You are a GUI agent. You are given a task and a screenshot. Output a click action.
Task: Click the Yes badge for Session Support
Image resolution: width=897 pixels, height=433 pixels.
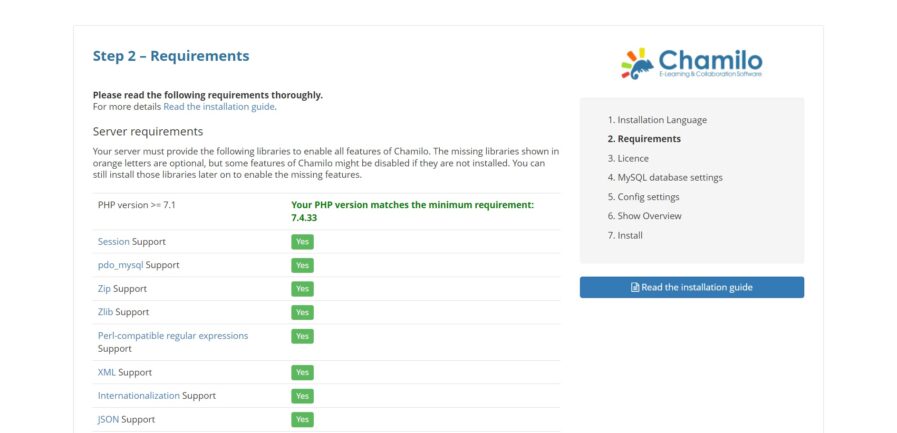coord(302,242)
